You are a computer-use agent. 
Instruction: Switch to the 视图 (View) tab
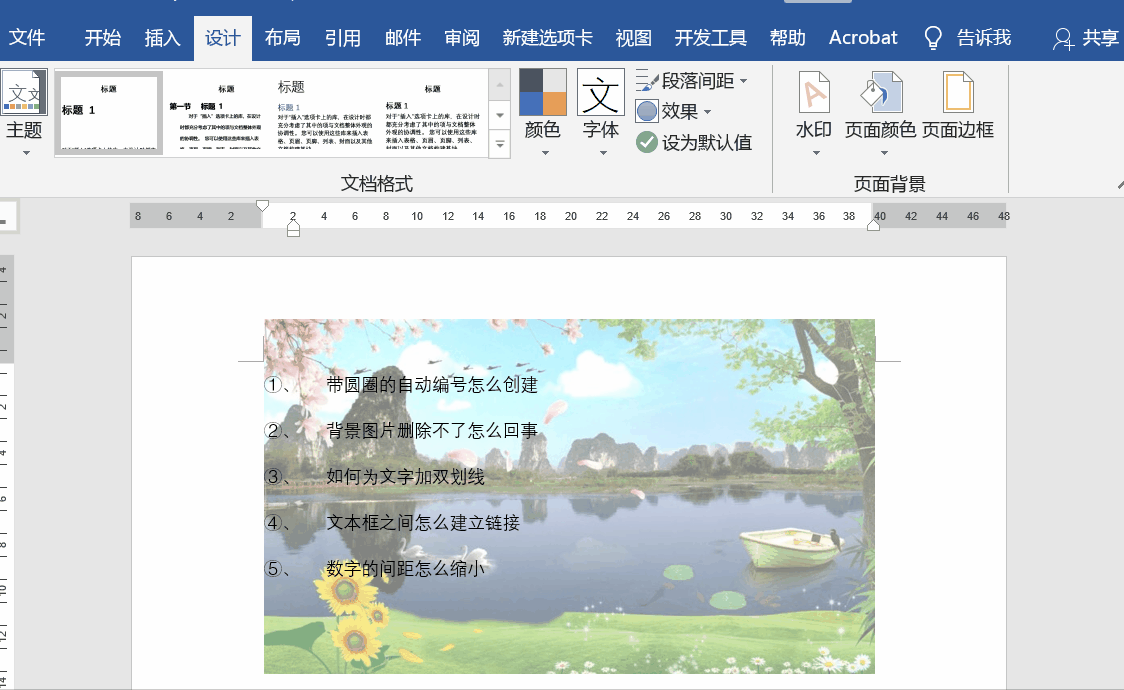coord(633,37)
